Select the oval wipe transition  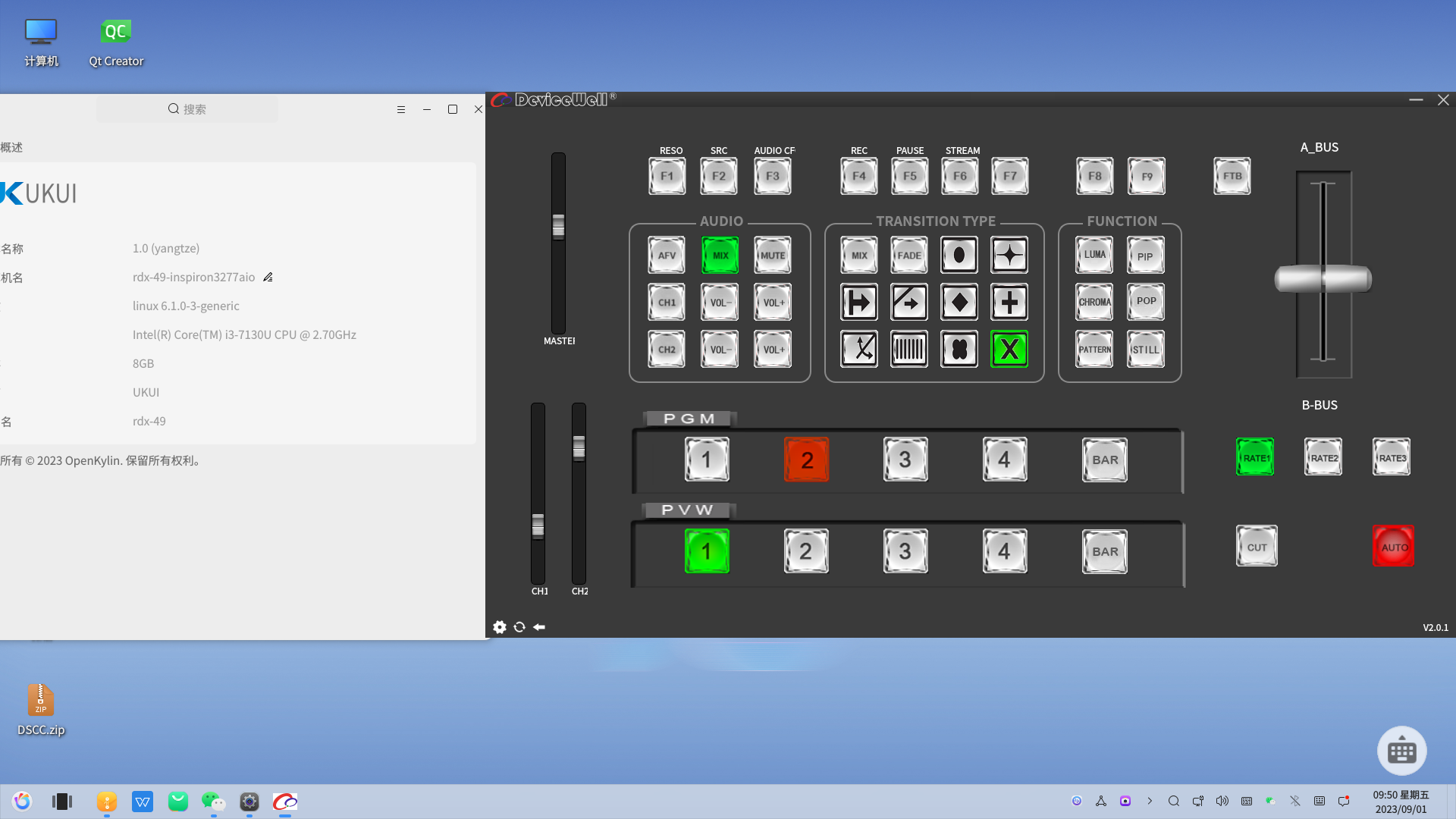959,256
